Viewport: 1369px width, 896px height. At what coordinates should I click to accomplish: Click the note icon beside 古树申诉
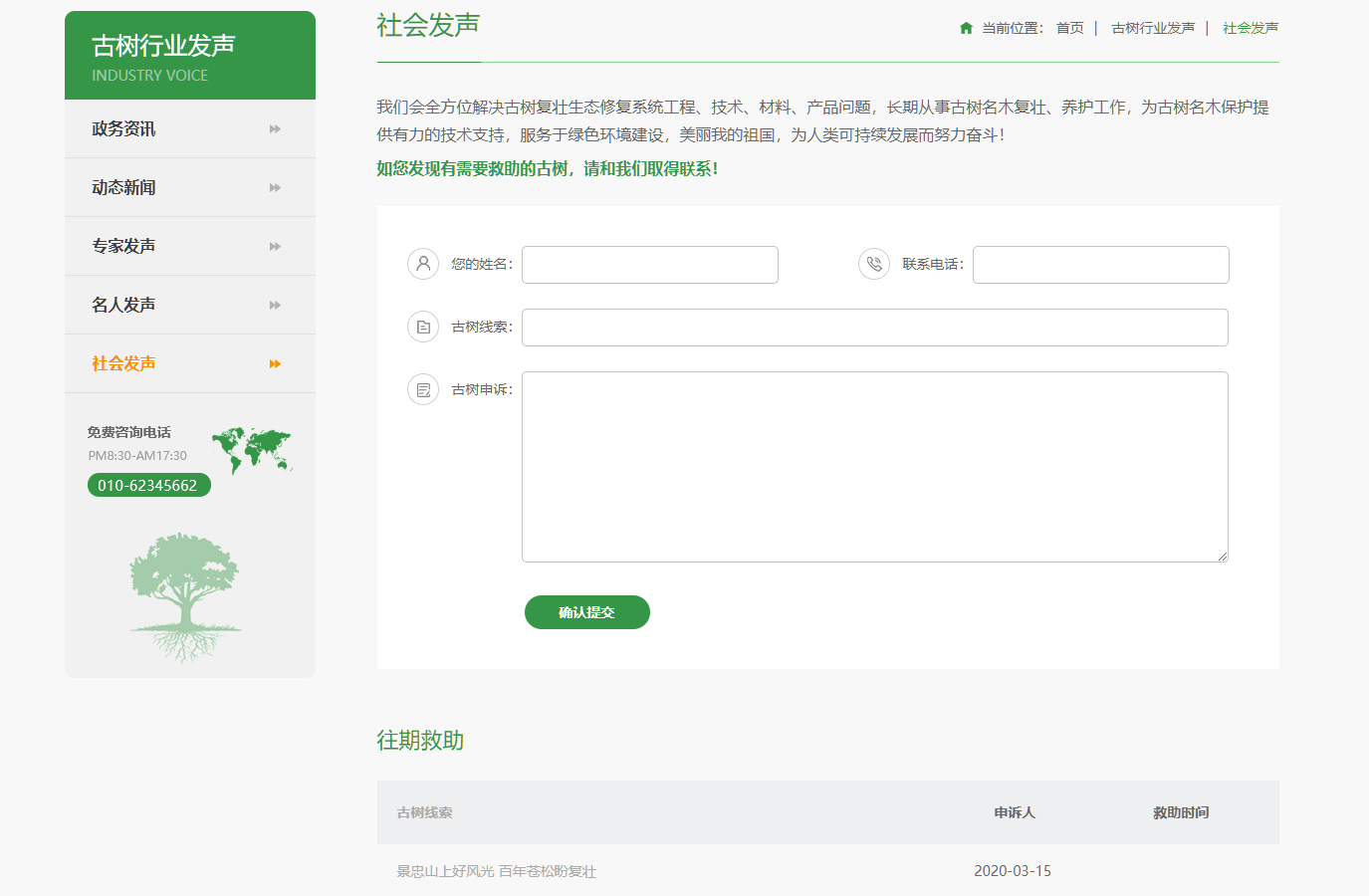point(423,389)
